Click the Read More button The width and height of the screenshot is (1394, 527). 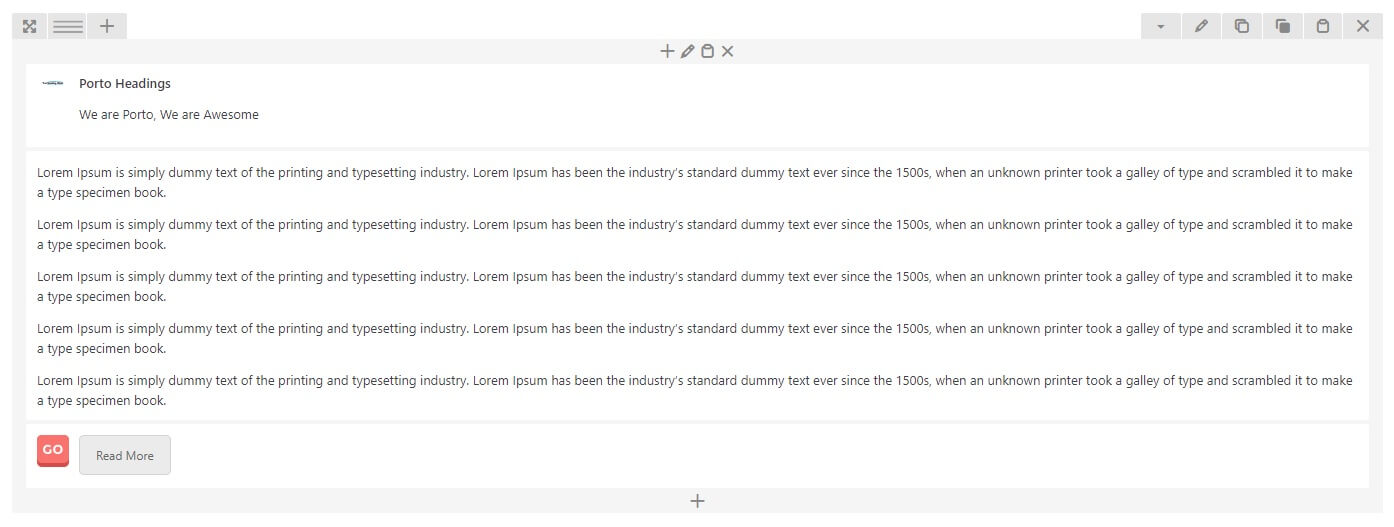pos(125,455)
